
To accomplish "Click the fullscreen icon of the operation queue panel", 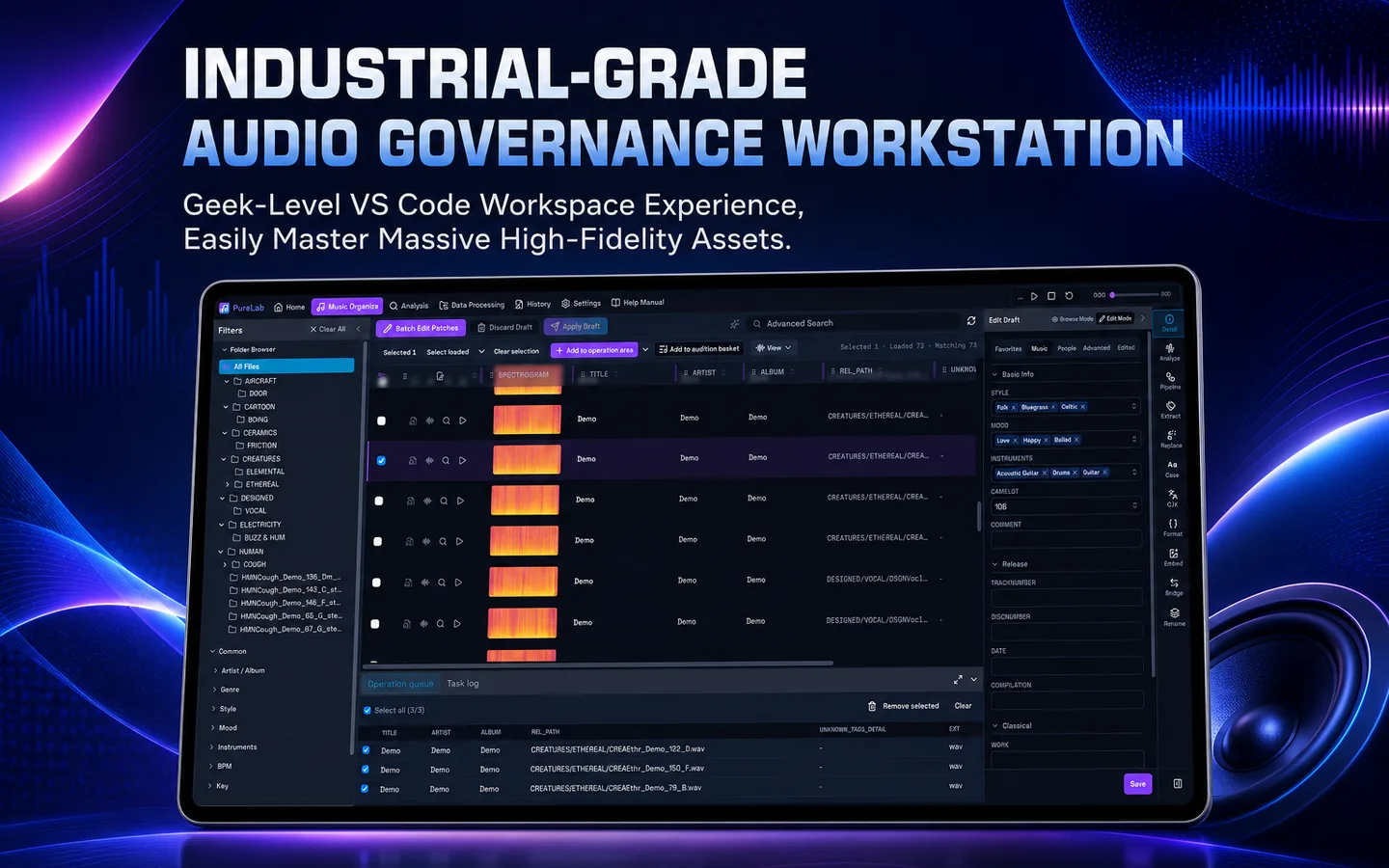I will [x=958, y=680].
